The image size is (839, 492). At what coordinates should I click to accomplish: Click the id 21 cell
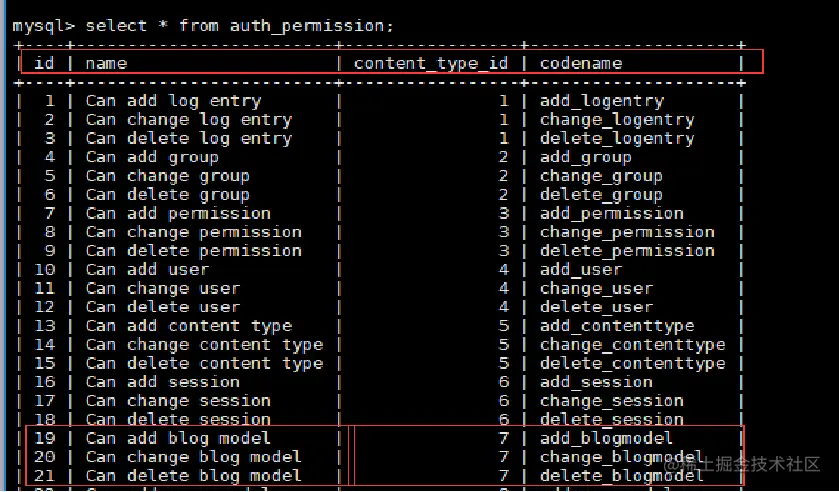[x=44, y=476]
